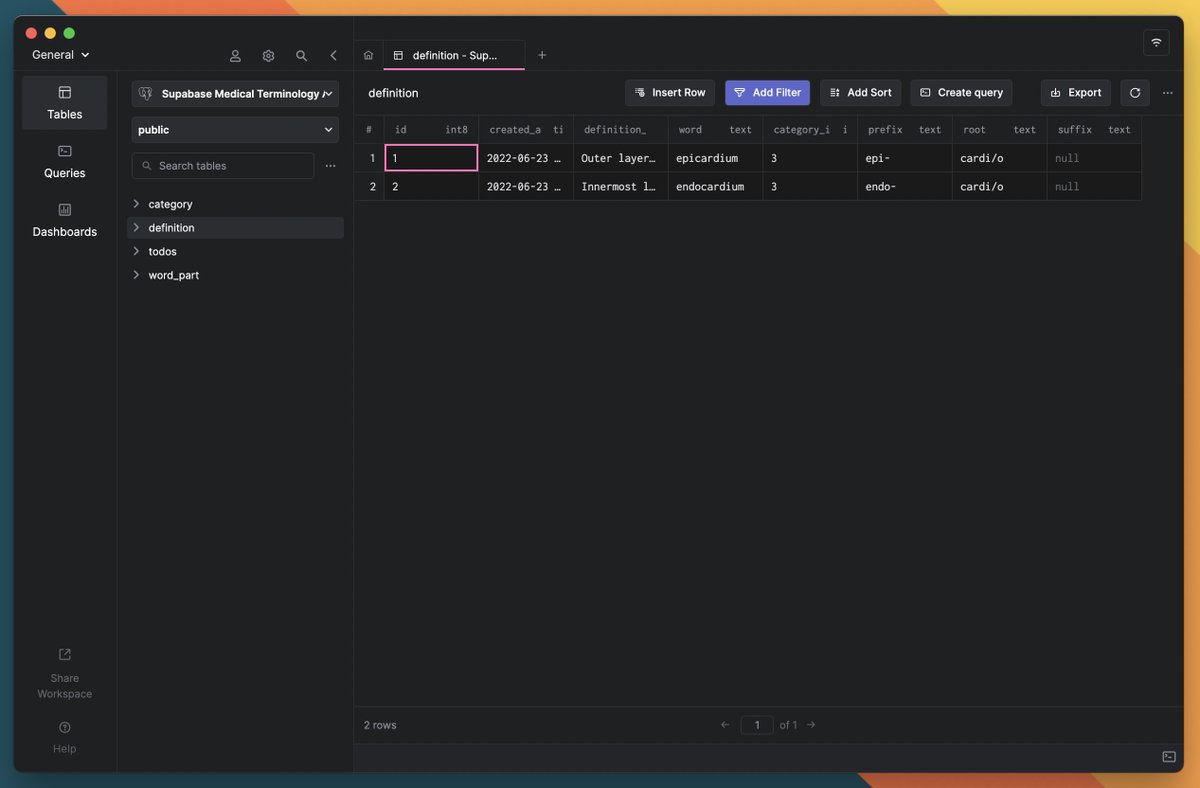Select the suffix column header

1094,130
